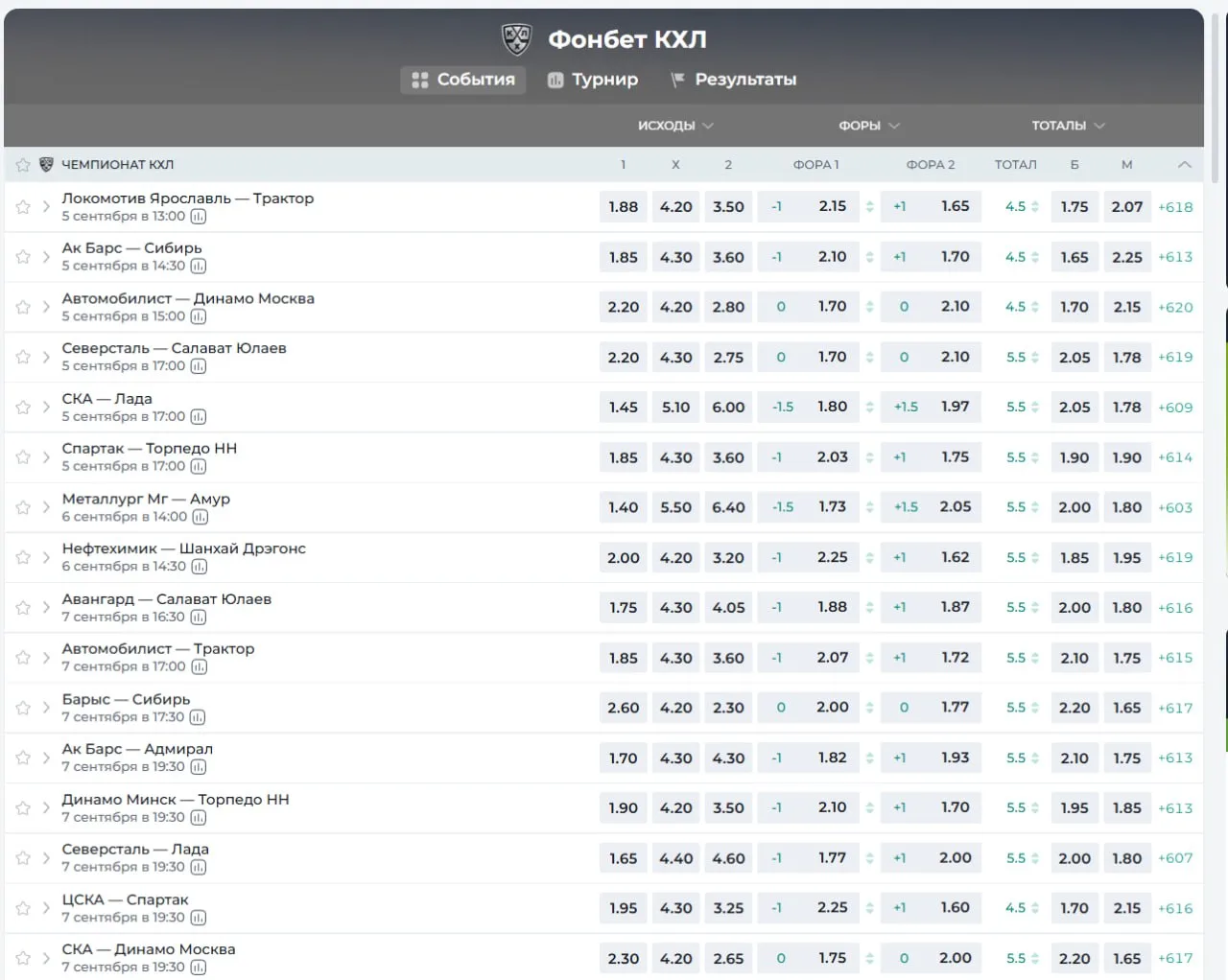Screen dimensions: 1228x980
Task: Open stats icon for Металлург Мг — Амур
Action: click(x=200, y=517)
